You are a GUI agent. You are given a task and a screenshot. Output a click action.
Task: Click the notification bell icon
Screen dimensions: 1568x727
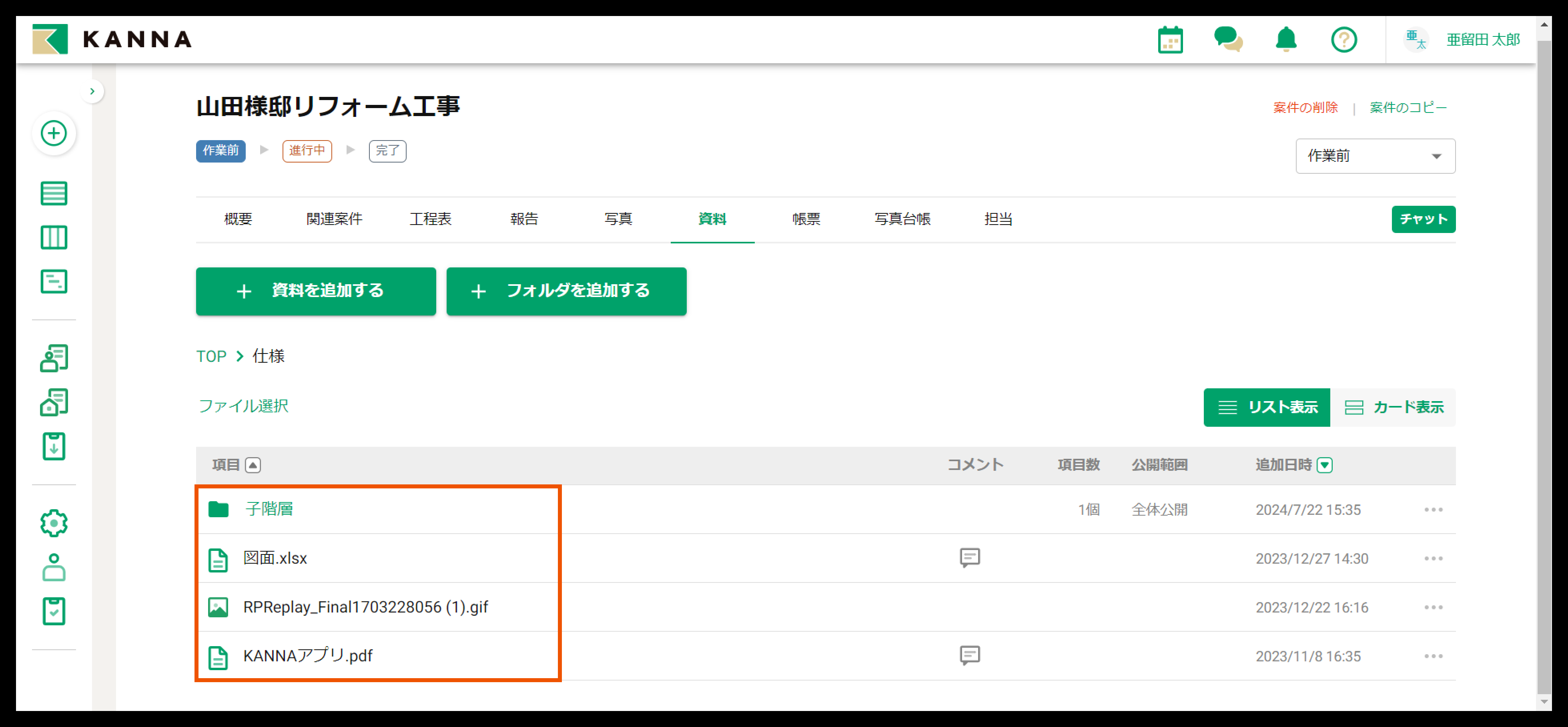click(x=1285, y=40)
